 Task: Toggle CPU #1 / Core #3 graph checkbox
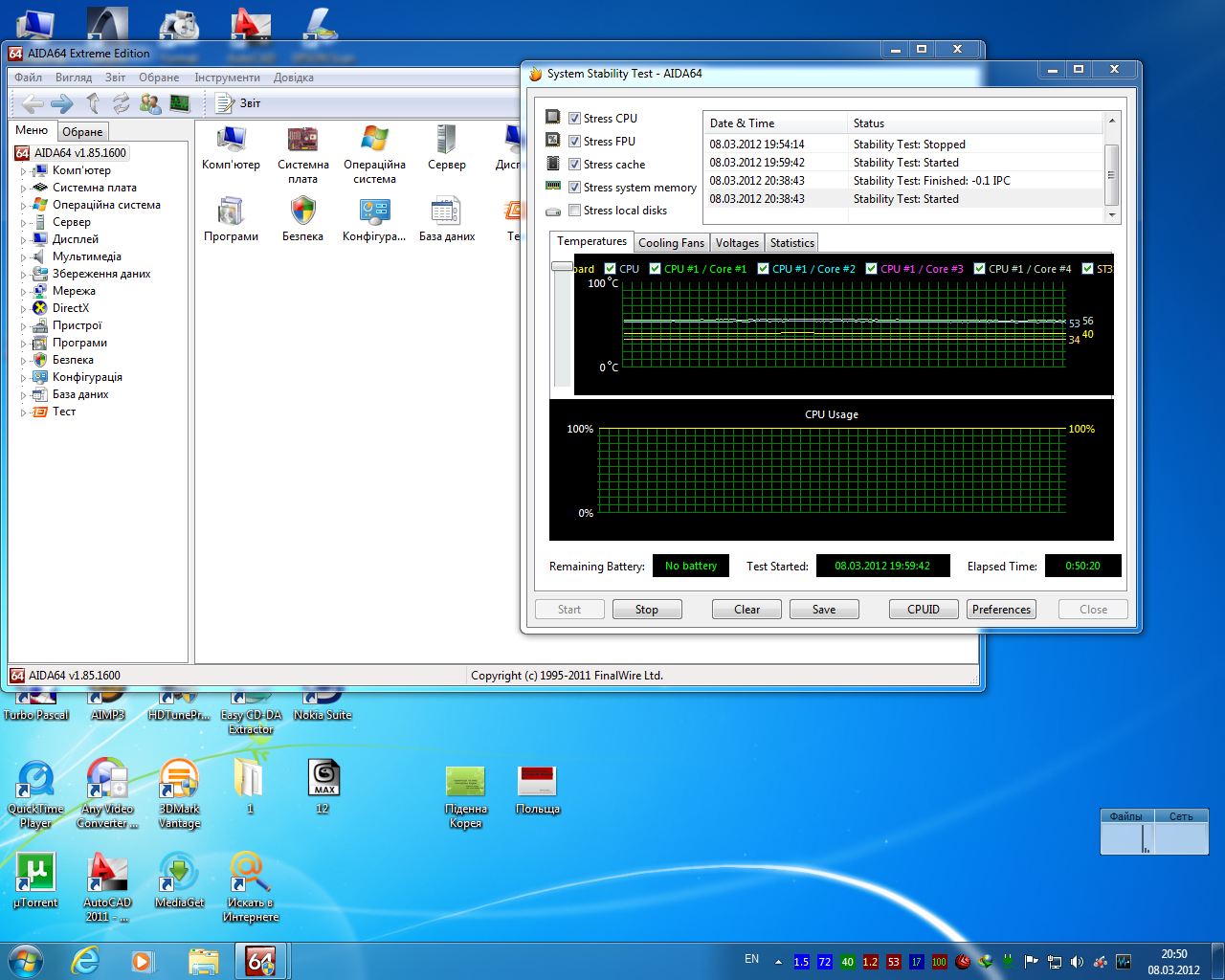(871, 269)
